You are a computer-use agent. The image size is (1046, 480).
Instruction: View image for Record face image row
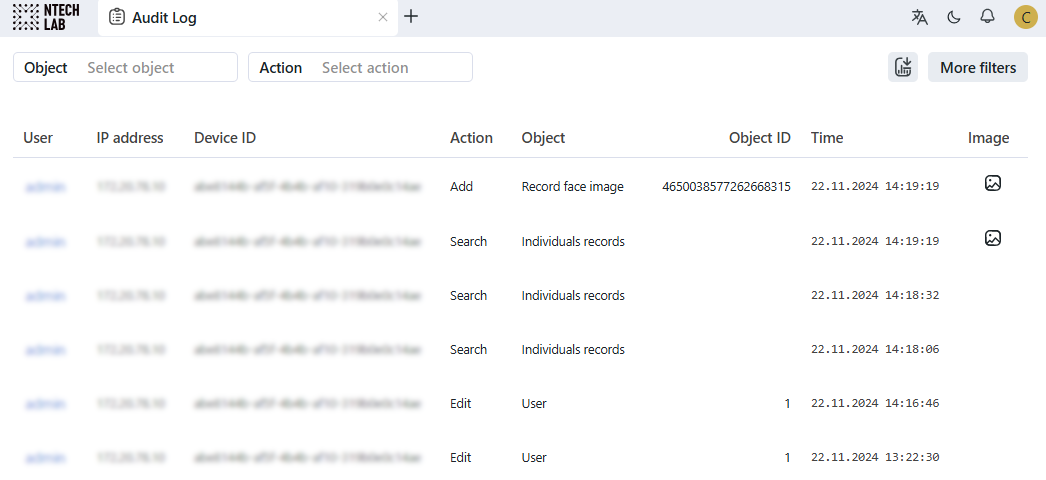coord(992,184)
